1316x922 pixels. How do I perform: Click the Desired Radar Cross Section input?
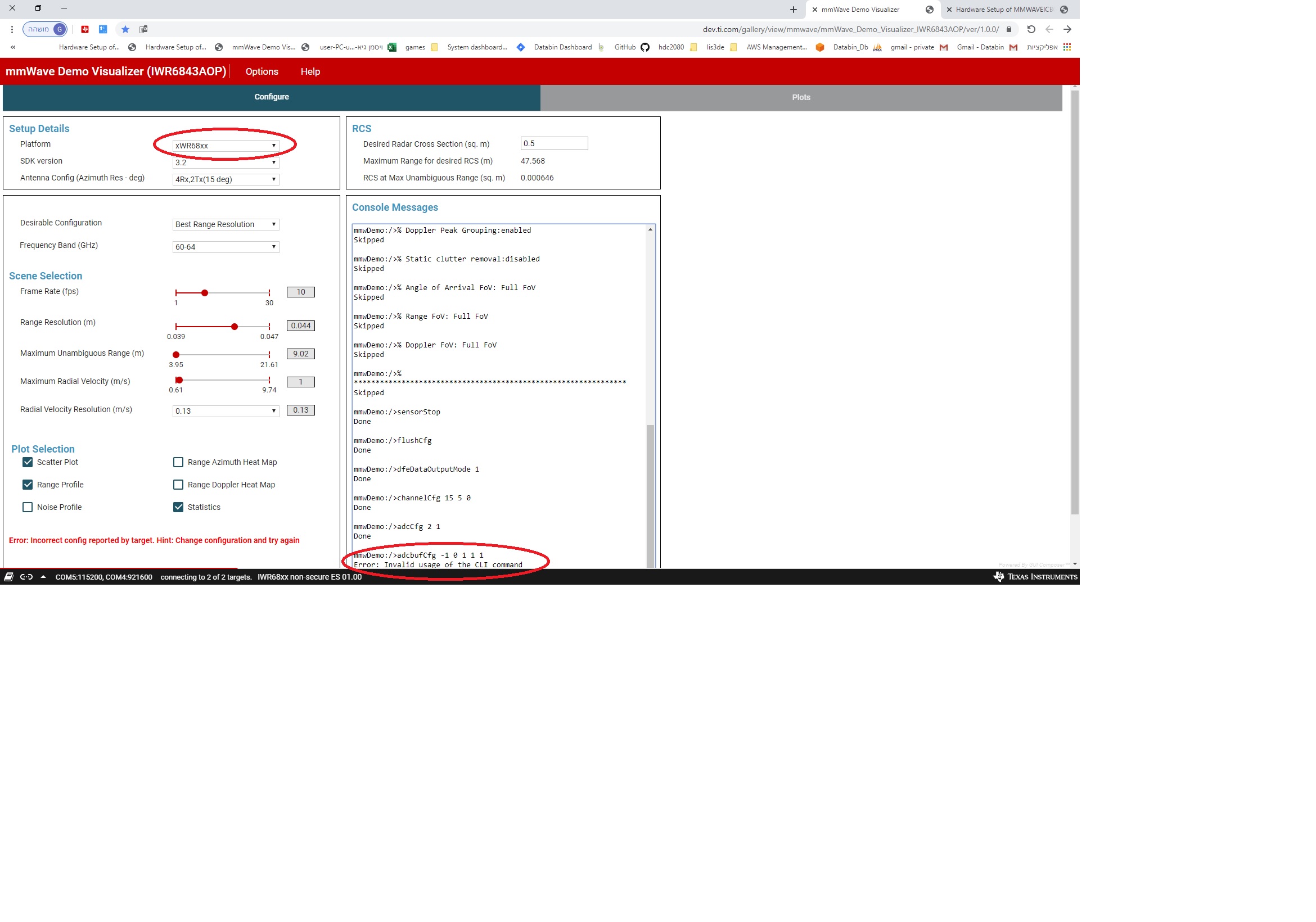pos(554,144)
